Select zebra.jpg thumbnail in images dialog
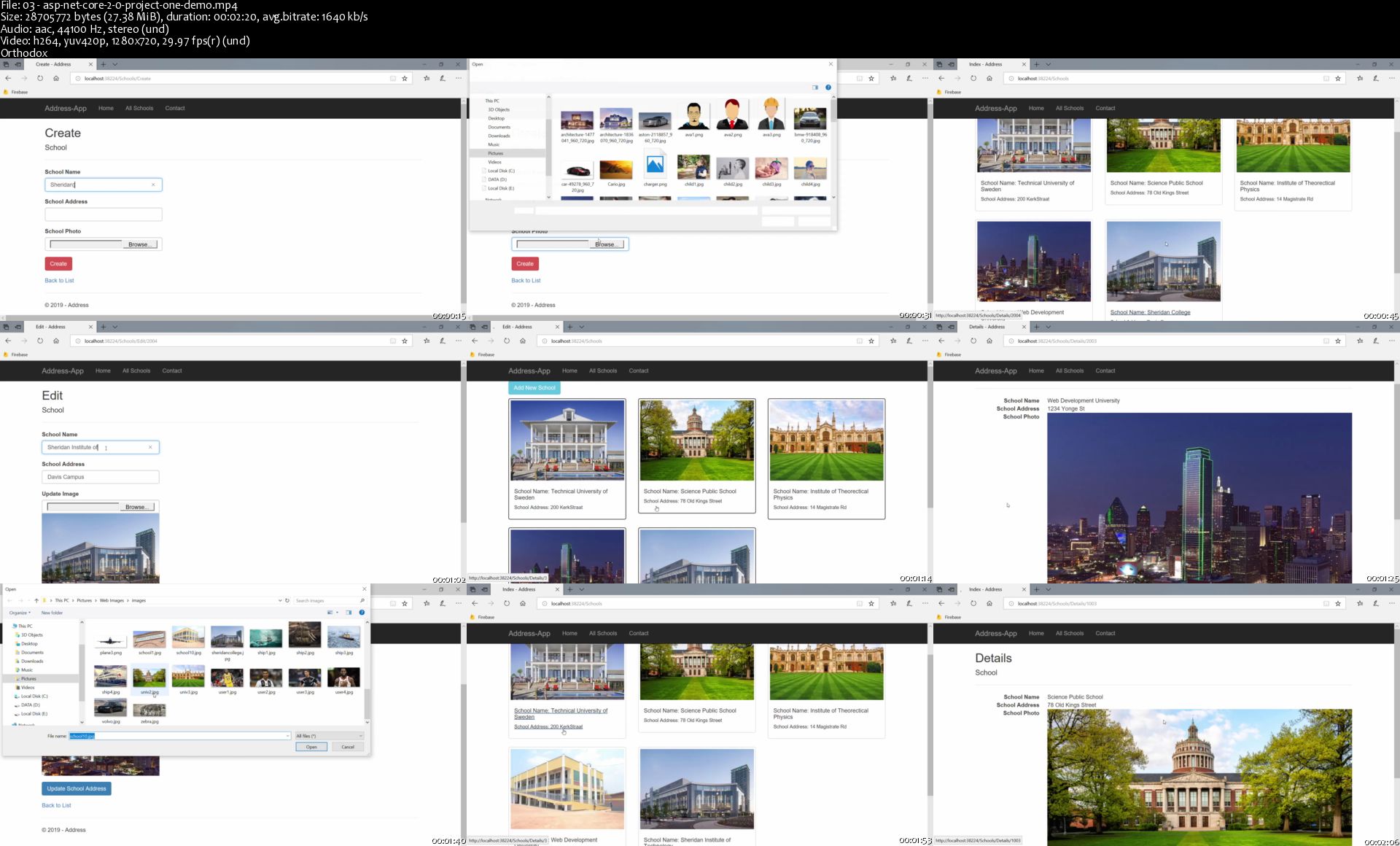This screenshot has height=846, width=1400. pos(149,711)
